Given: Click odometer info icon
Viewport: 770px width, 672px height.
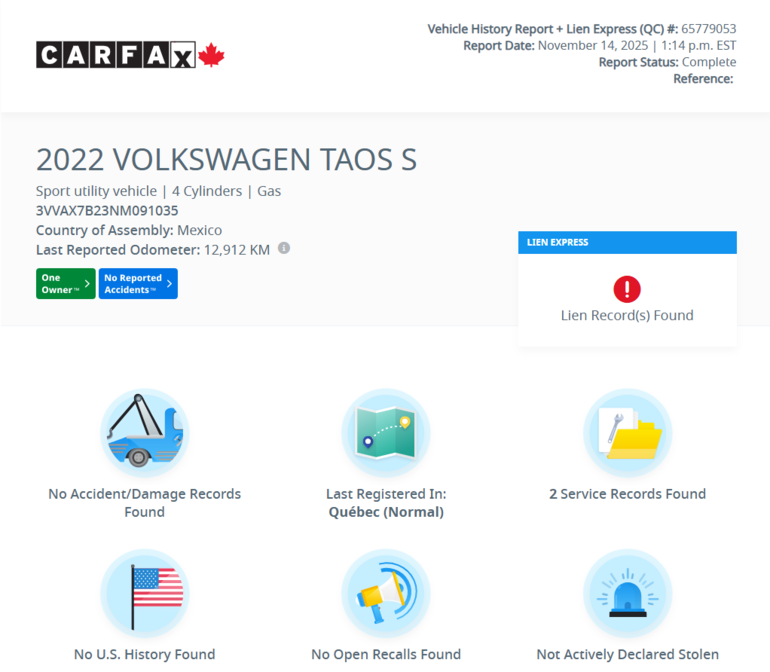Looking at the screenshot, I should (284, 248).
